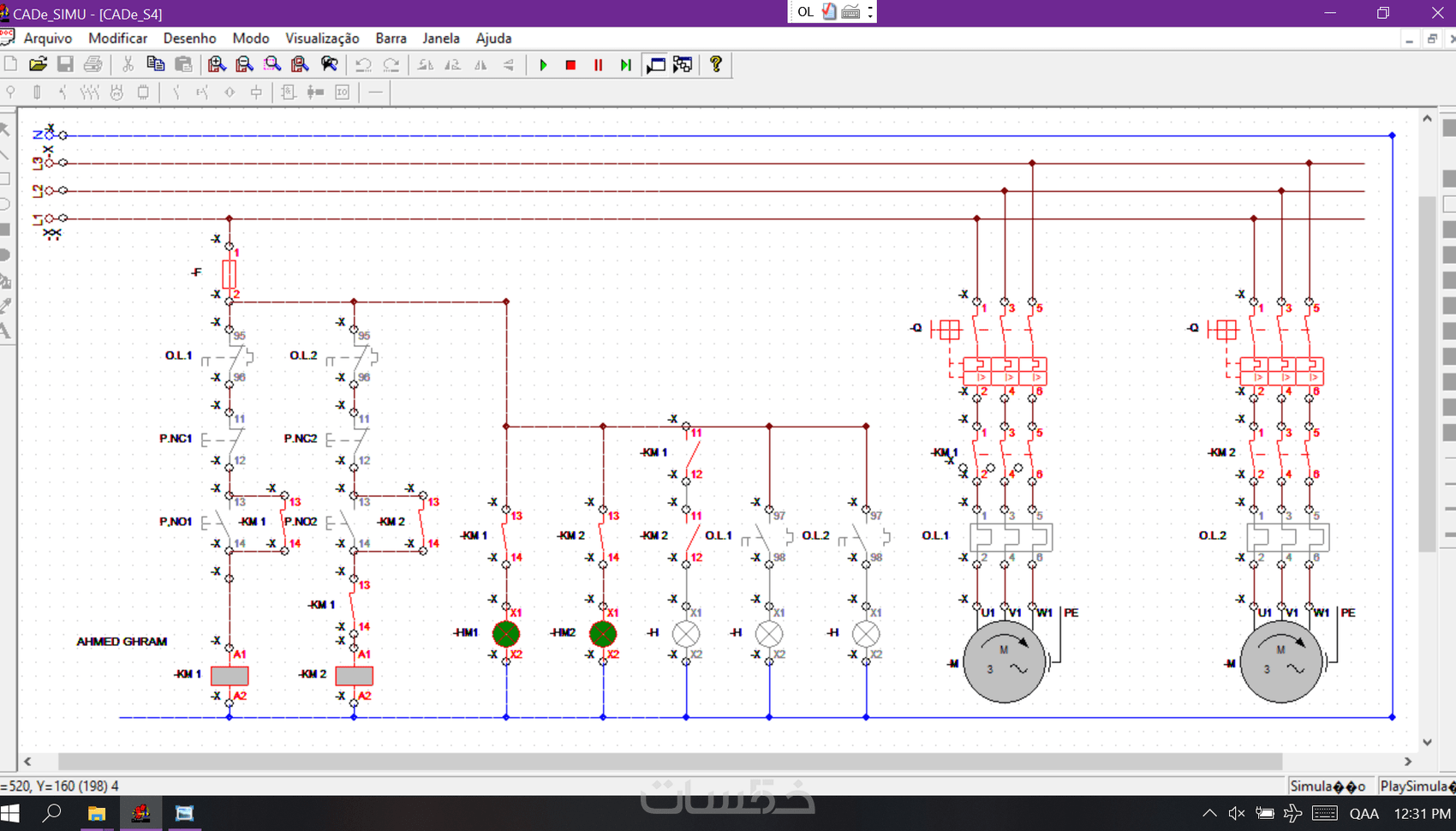Image resolution: width=1456 pixels, height=831 pixels.
Task: Open the power supply component category
Action: tap(10, 92)
